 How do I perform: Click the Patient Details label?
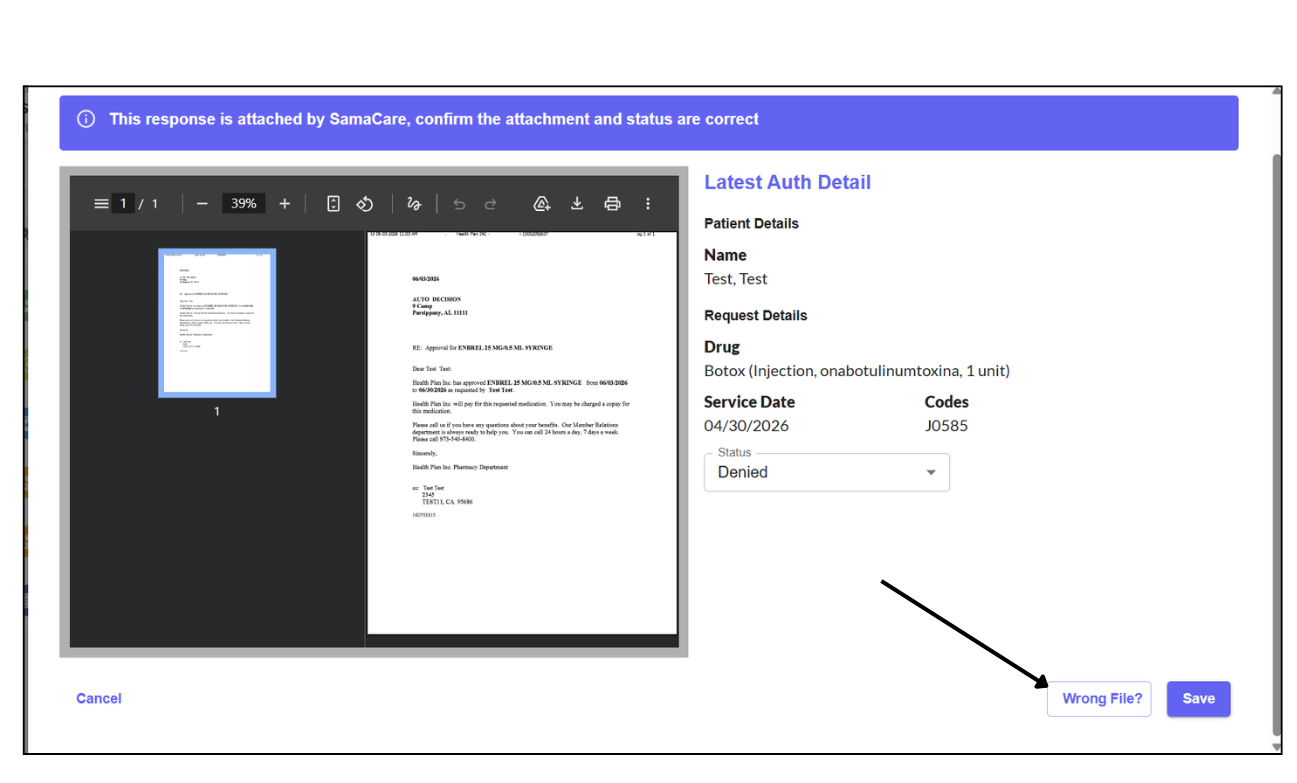click(752, 223)
